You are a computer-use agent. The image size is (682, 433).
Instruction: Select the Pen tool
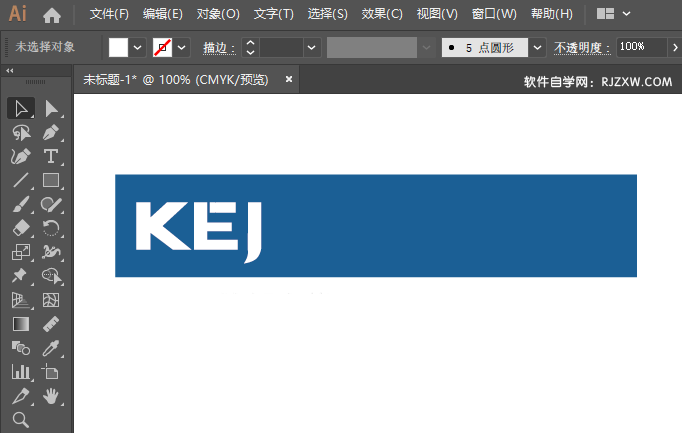[51, 133]
